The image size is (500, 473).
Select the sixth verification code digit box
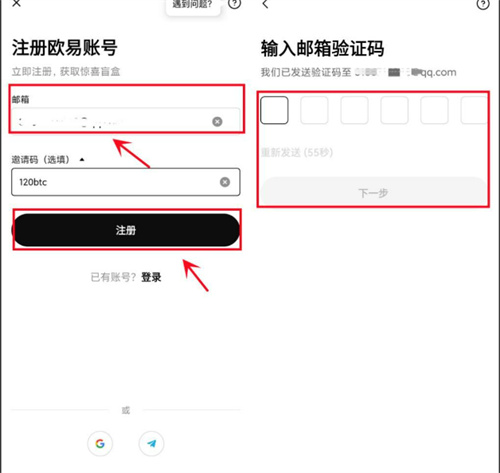pyautogui.click(x=474, y=110)
